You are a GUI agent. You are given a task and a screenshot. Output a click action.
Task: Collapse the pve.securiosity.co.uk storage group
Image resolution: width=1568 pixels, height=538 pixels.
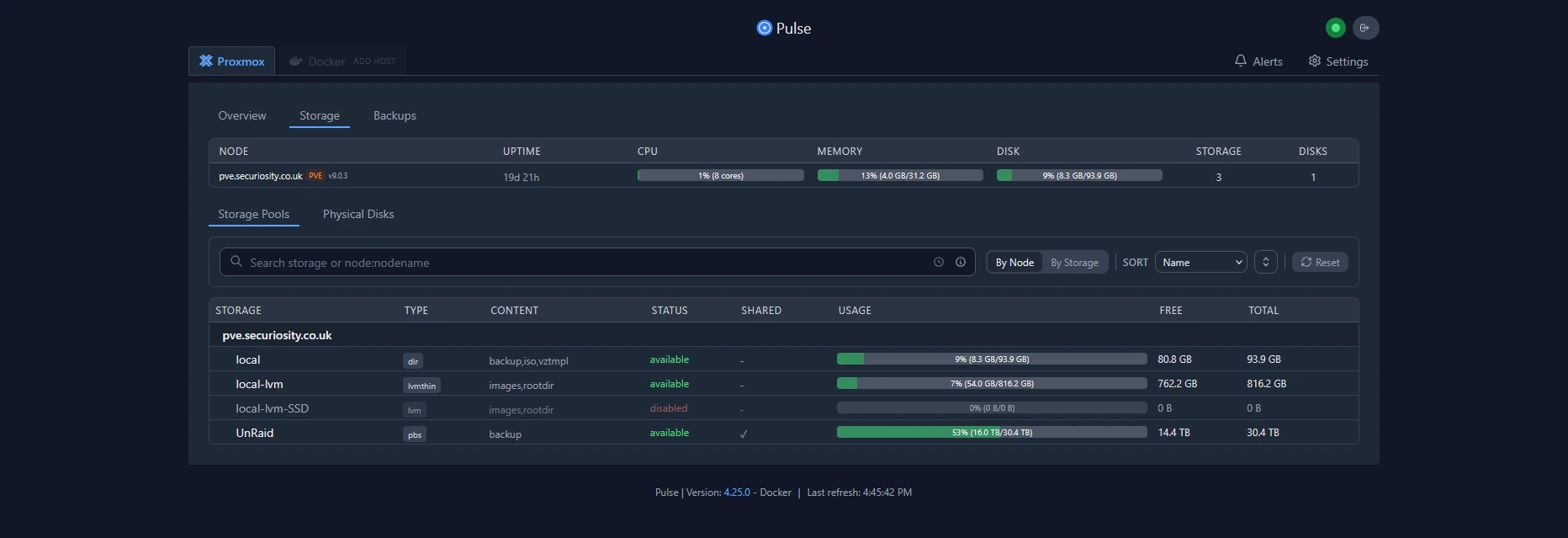277,335
